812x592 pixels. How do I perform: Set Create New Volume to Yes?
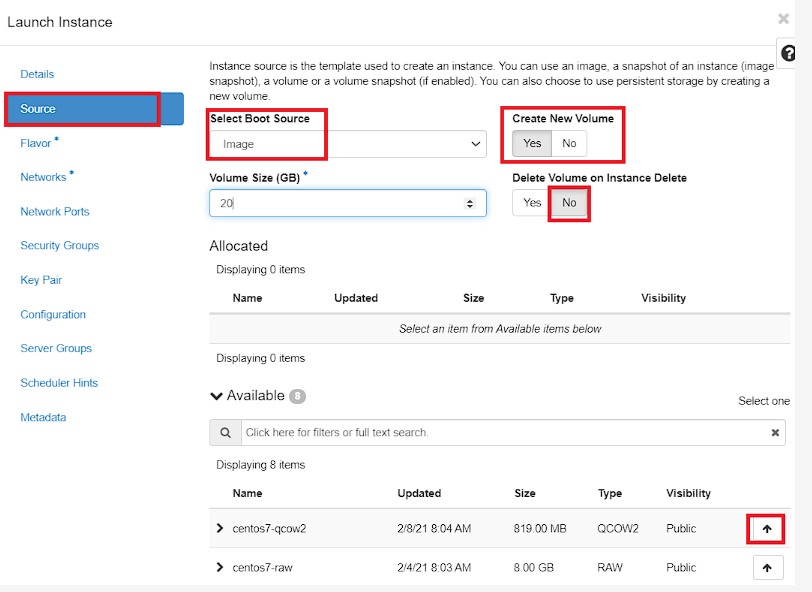(532, 143)
